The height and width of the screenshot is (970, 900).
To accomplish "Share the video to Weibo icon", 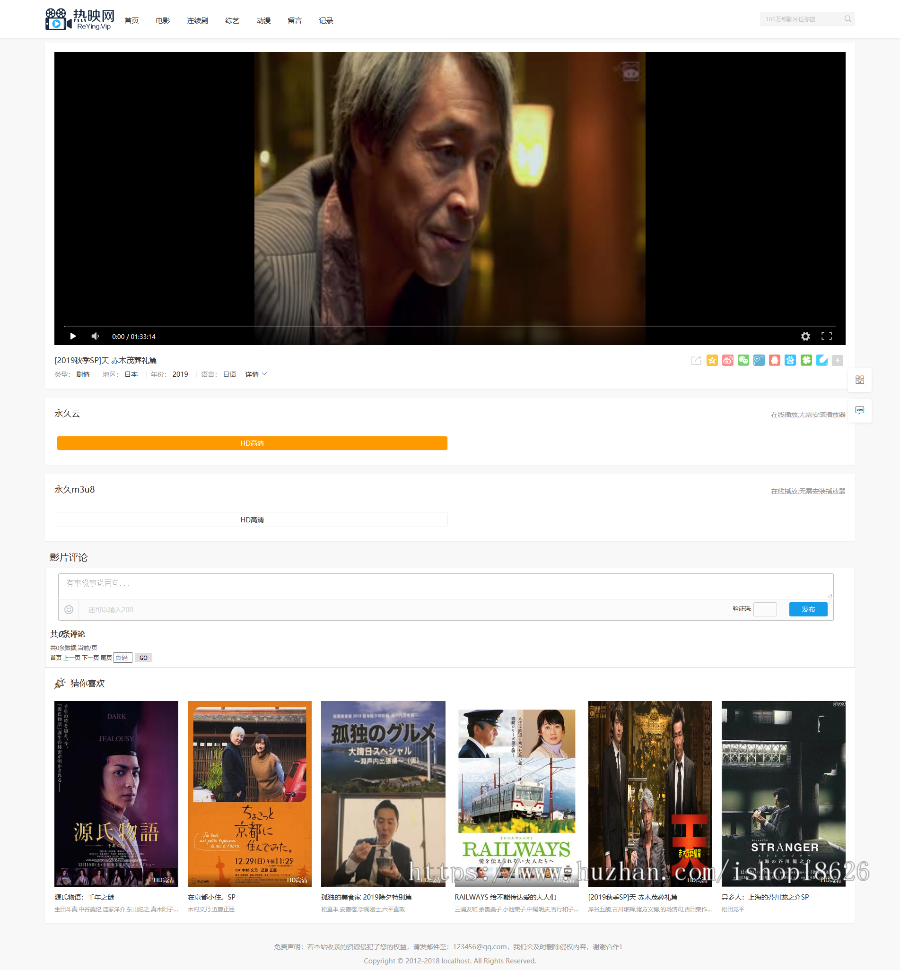I will (x=728, y=360).
